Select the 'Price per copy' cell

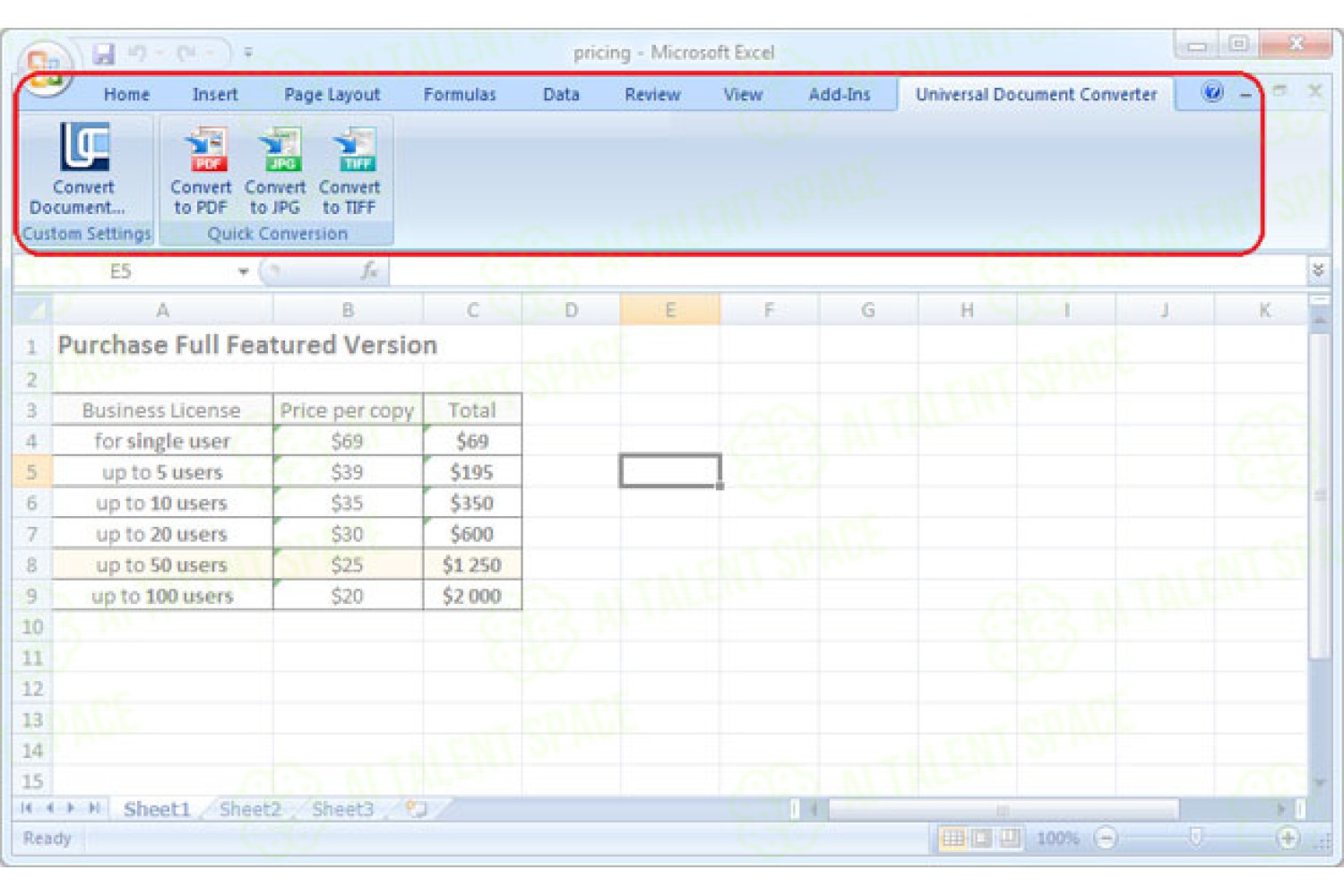tap(348, 410)
